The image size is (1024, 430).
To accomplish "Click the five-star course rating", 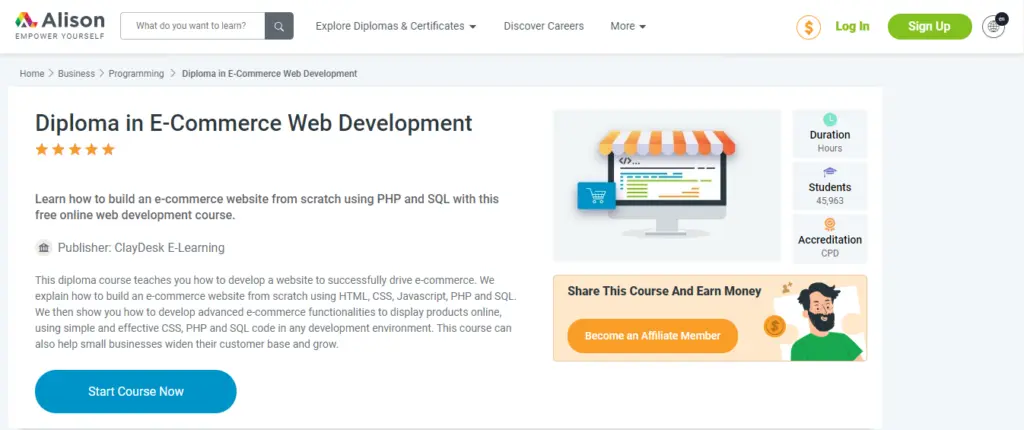I will pos(75,150).
